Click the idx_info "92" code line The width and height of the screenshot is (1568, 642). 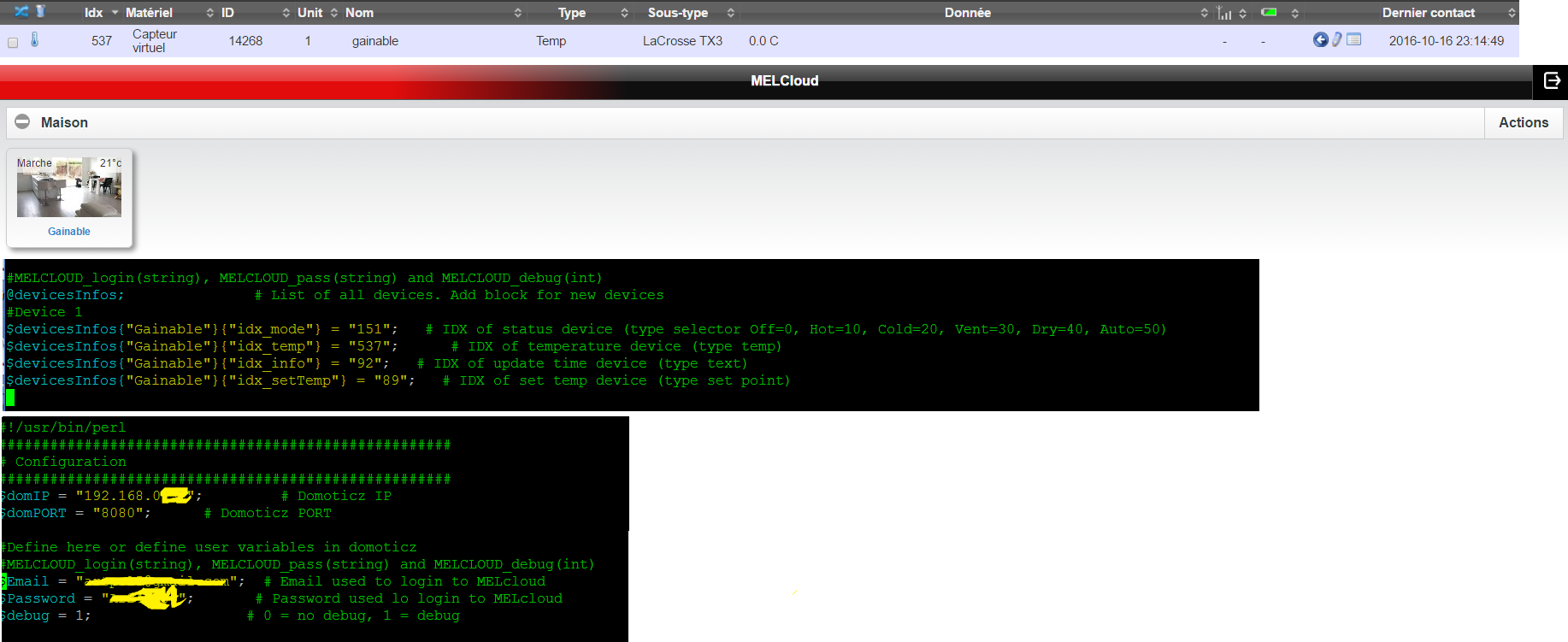376,363
